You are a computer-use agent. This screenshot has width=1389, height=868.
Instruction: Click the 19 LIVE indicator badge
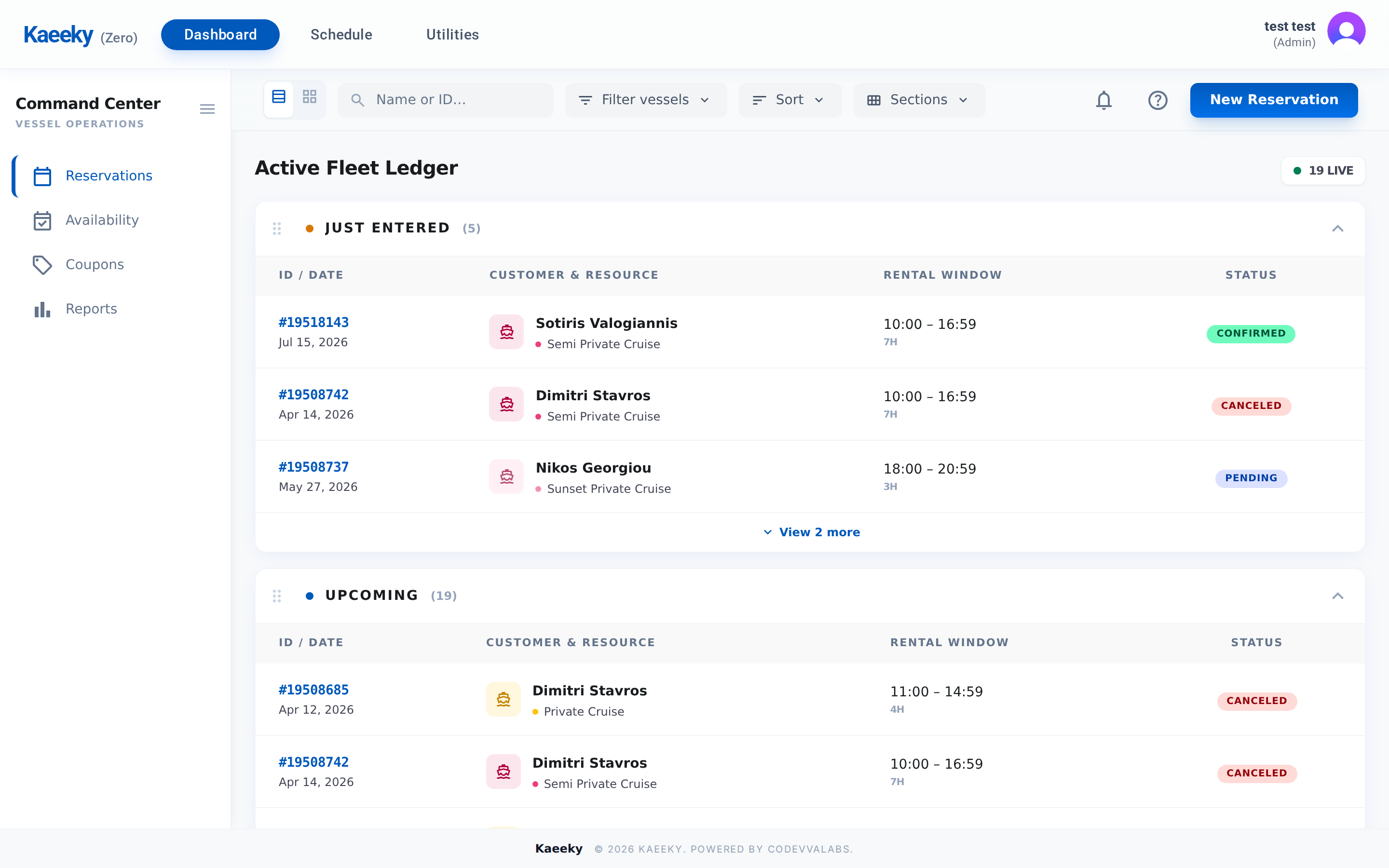pos(1323,171)
